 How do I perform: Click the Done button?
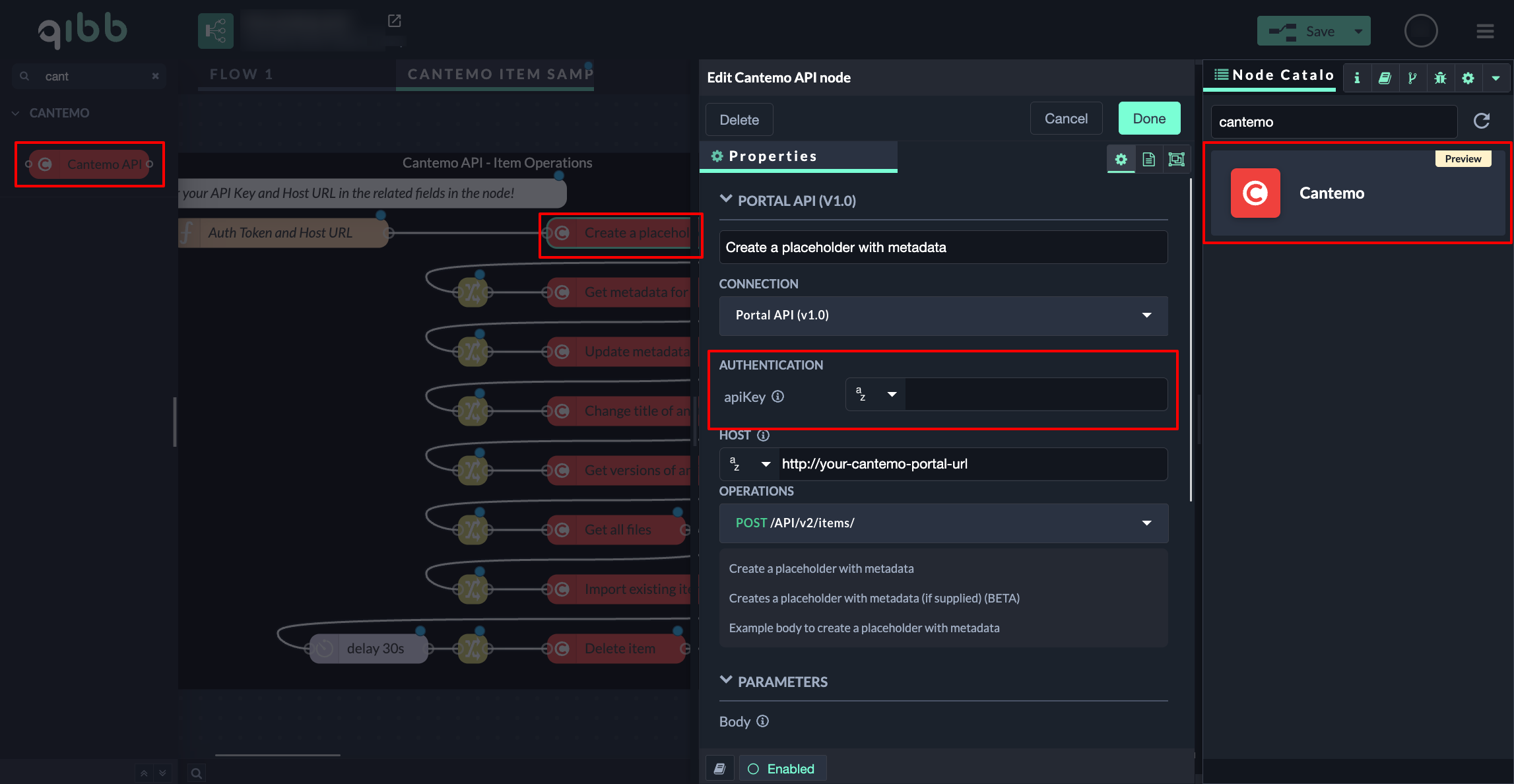tap(1148, 119)
